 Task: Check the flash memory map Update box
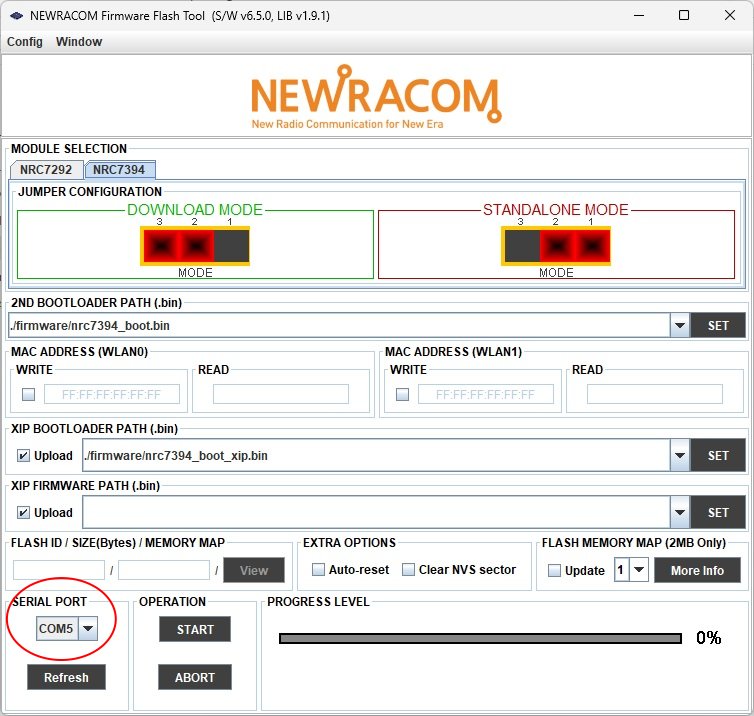(x=554, y=571)
